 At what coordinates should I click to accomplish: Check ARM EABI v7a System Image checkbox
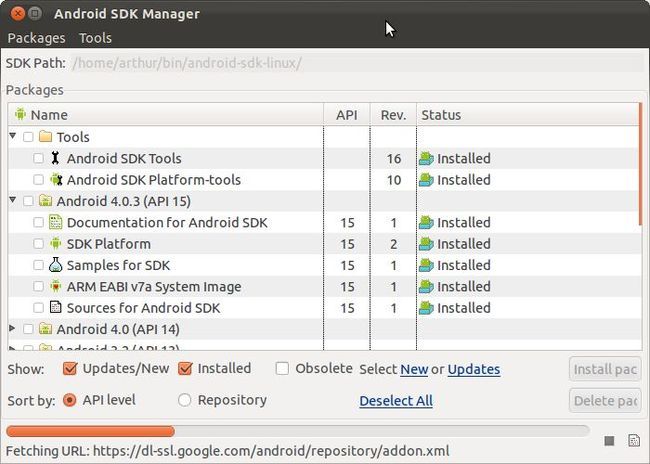39,287
